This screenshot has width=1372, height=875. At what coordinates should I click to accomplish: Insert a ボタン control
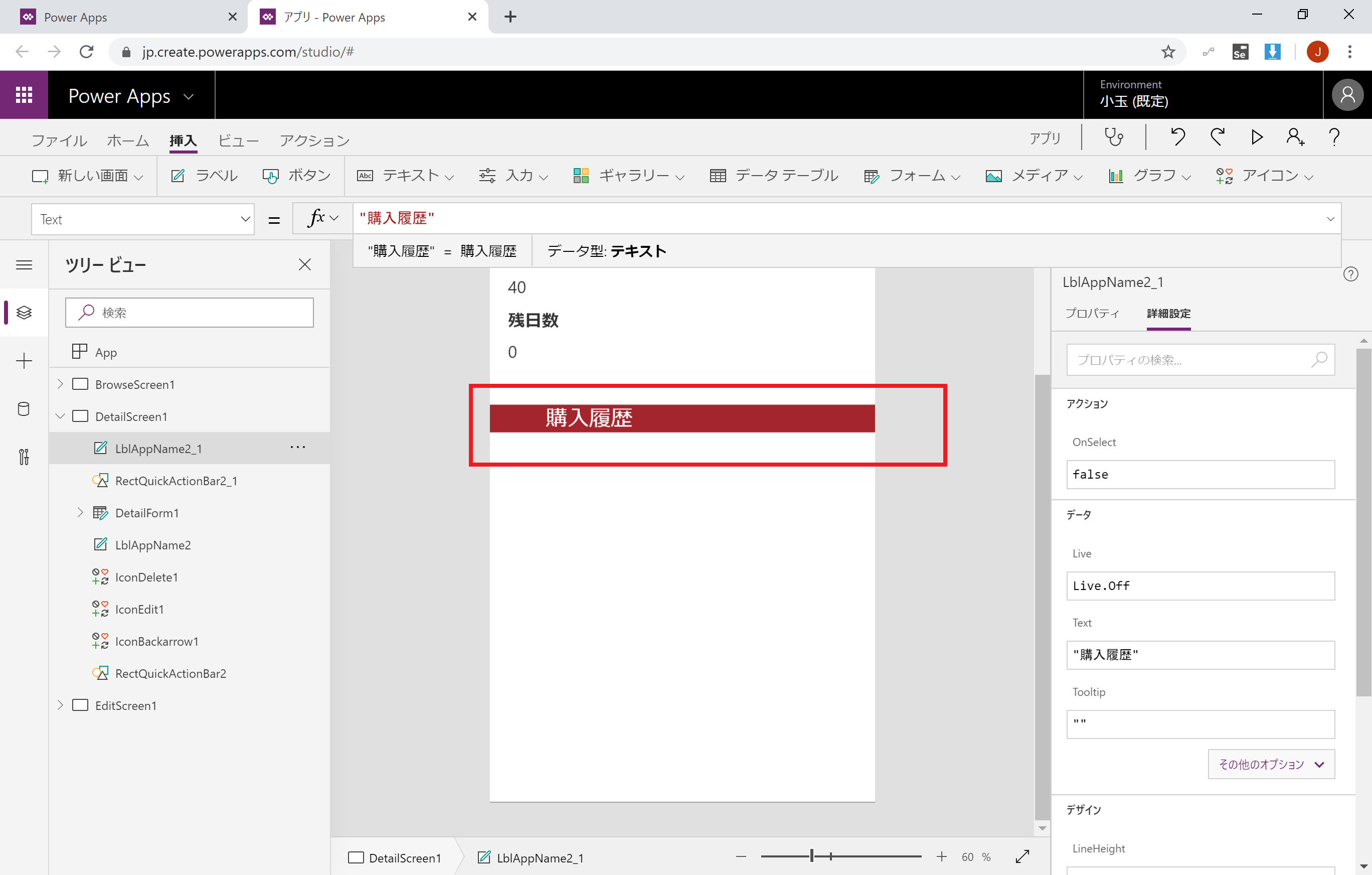click(297, 176)
